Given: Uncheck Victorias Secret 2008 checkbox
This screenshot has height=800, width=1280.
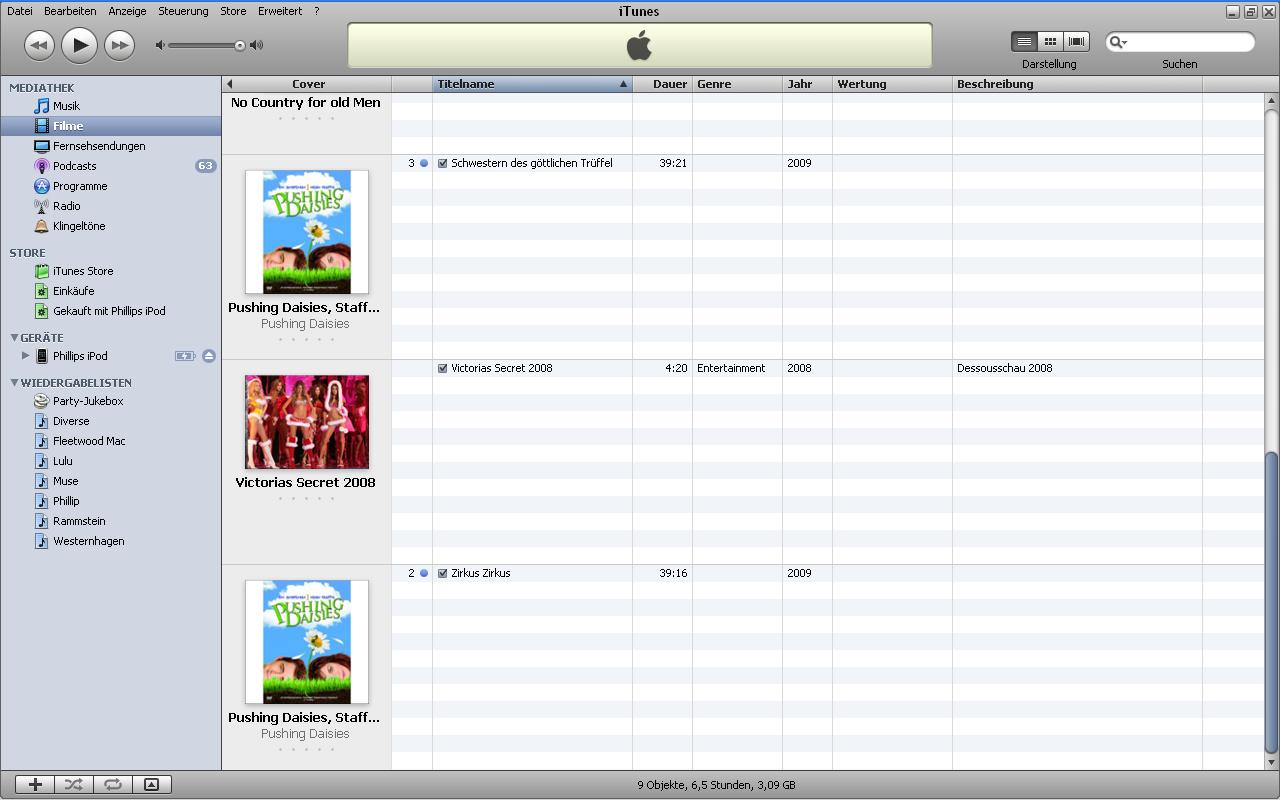Looking at the screenshot, I should tap(442, 368).
